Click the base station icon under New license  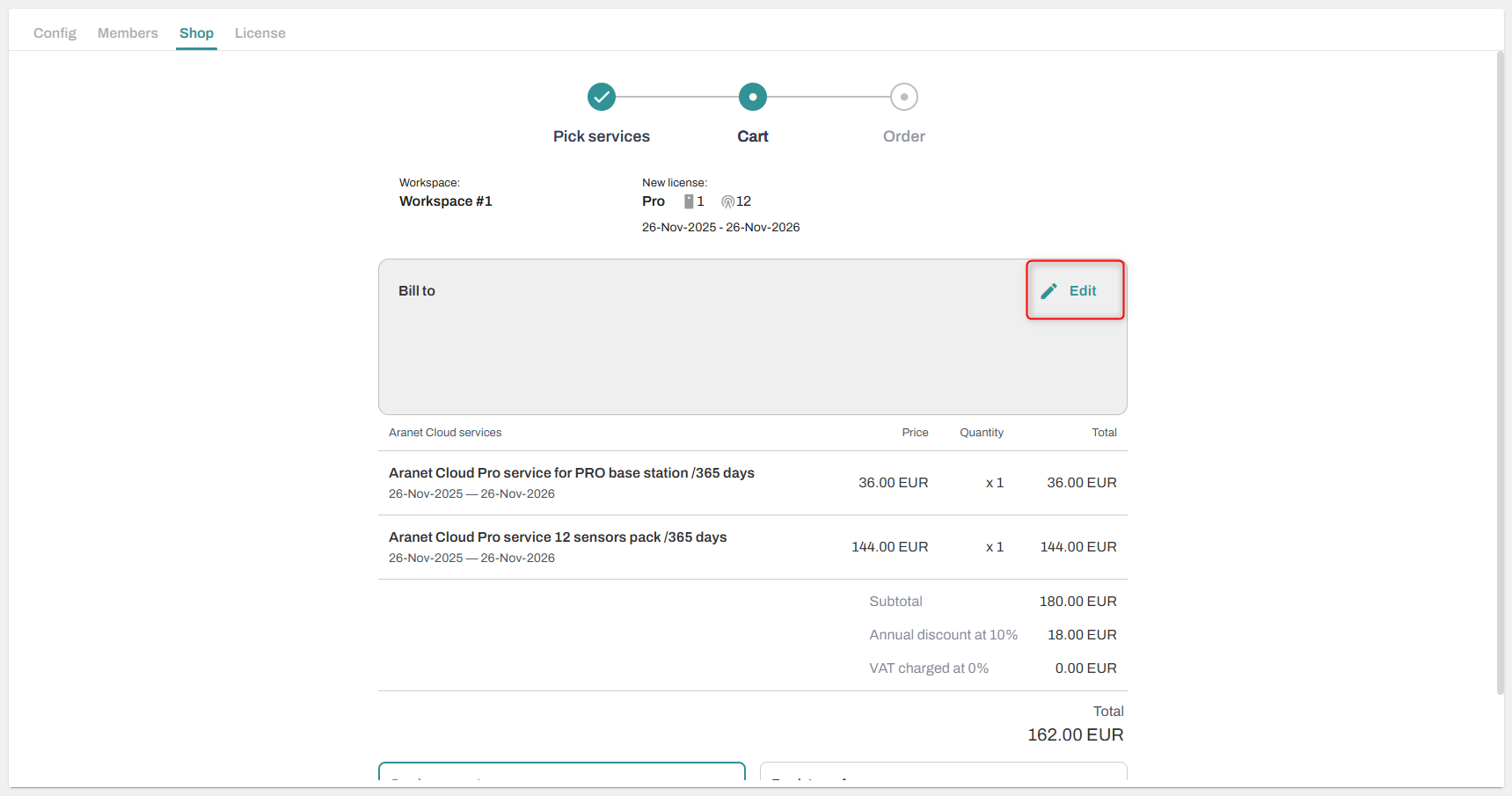tap(689, 201)
